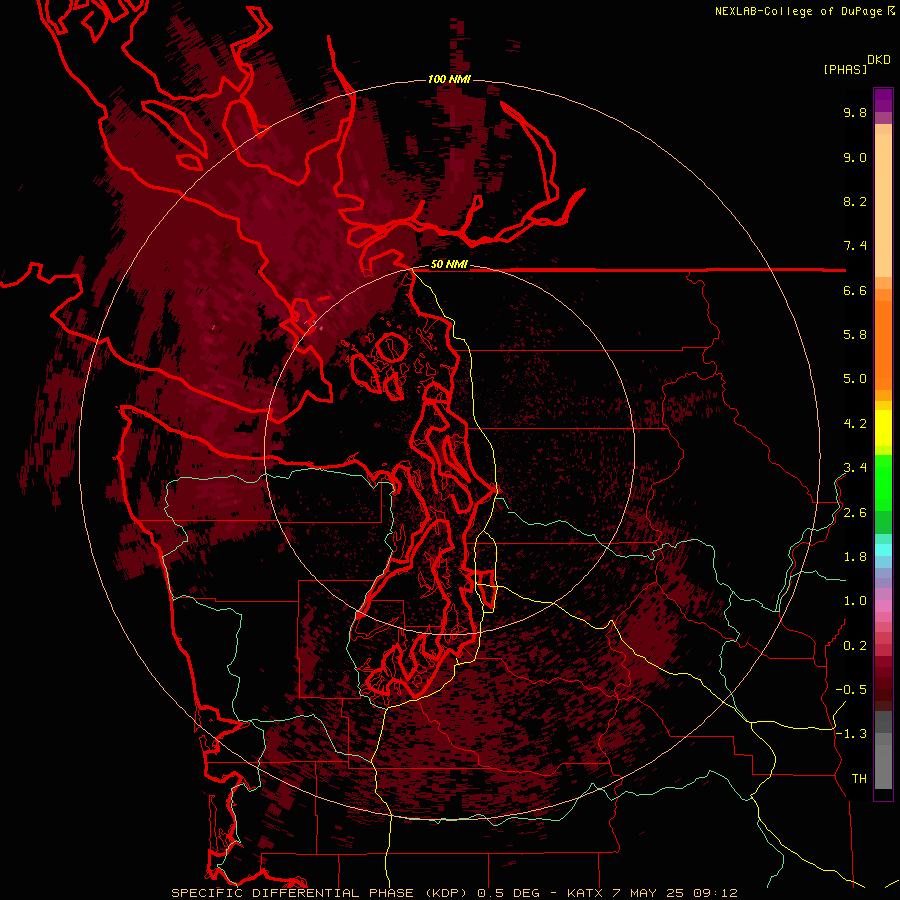Click the DKD [PHAS] legend title

click(857, 64)
